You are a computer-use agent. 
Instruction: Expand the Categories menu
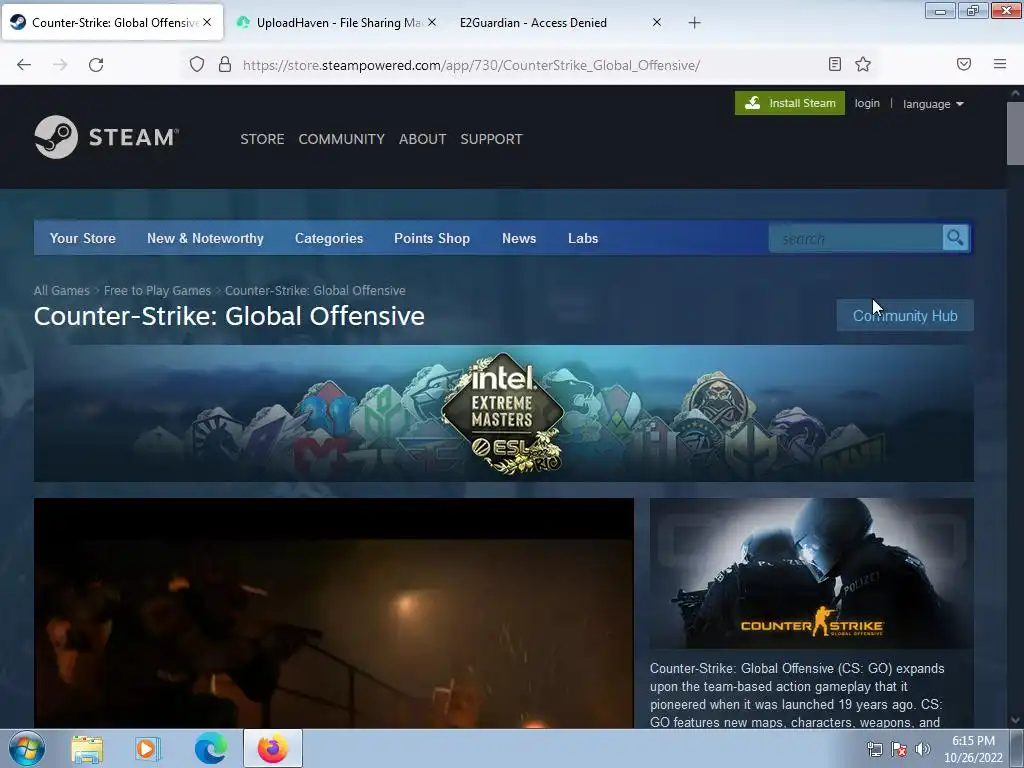point(328,238)
